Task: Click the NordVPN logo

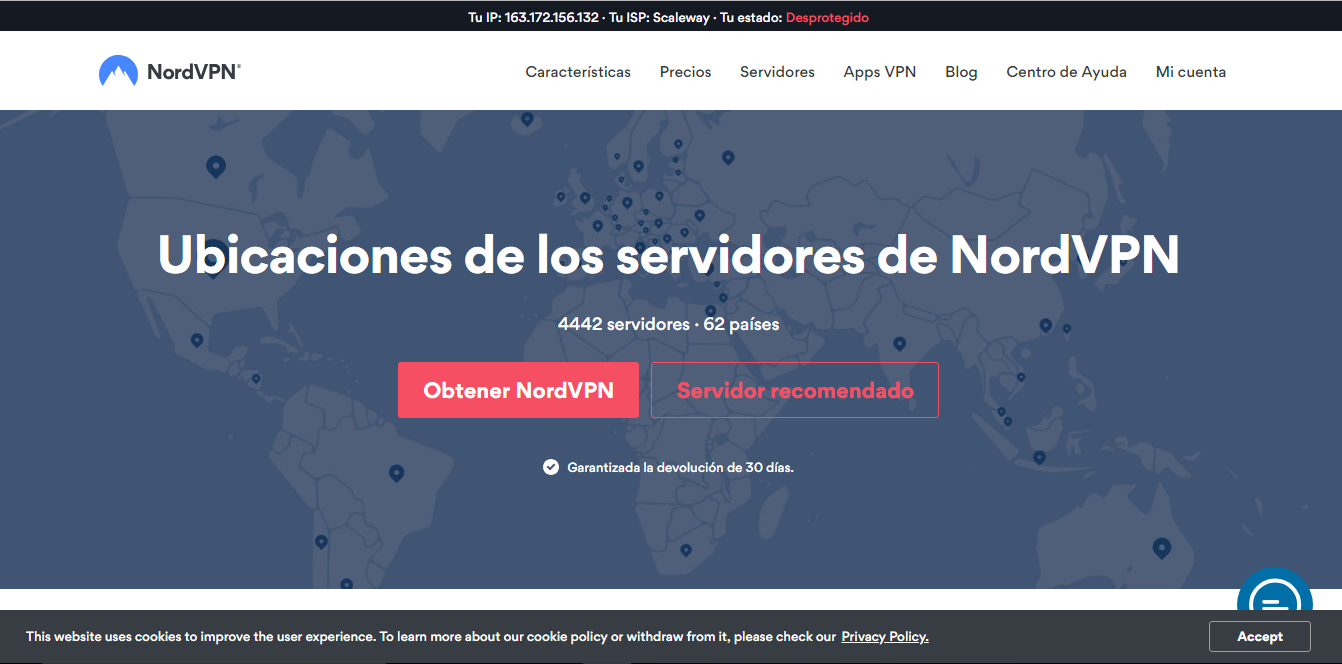Action: pos(170,71)
